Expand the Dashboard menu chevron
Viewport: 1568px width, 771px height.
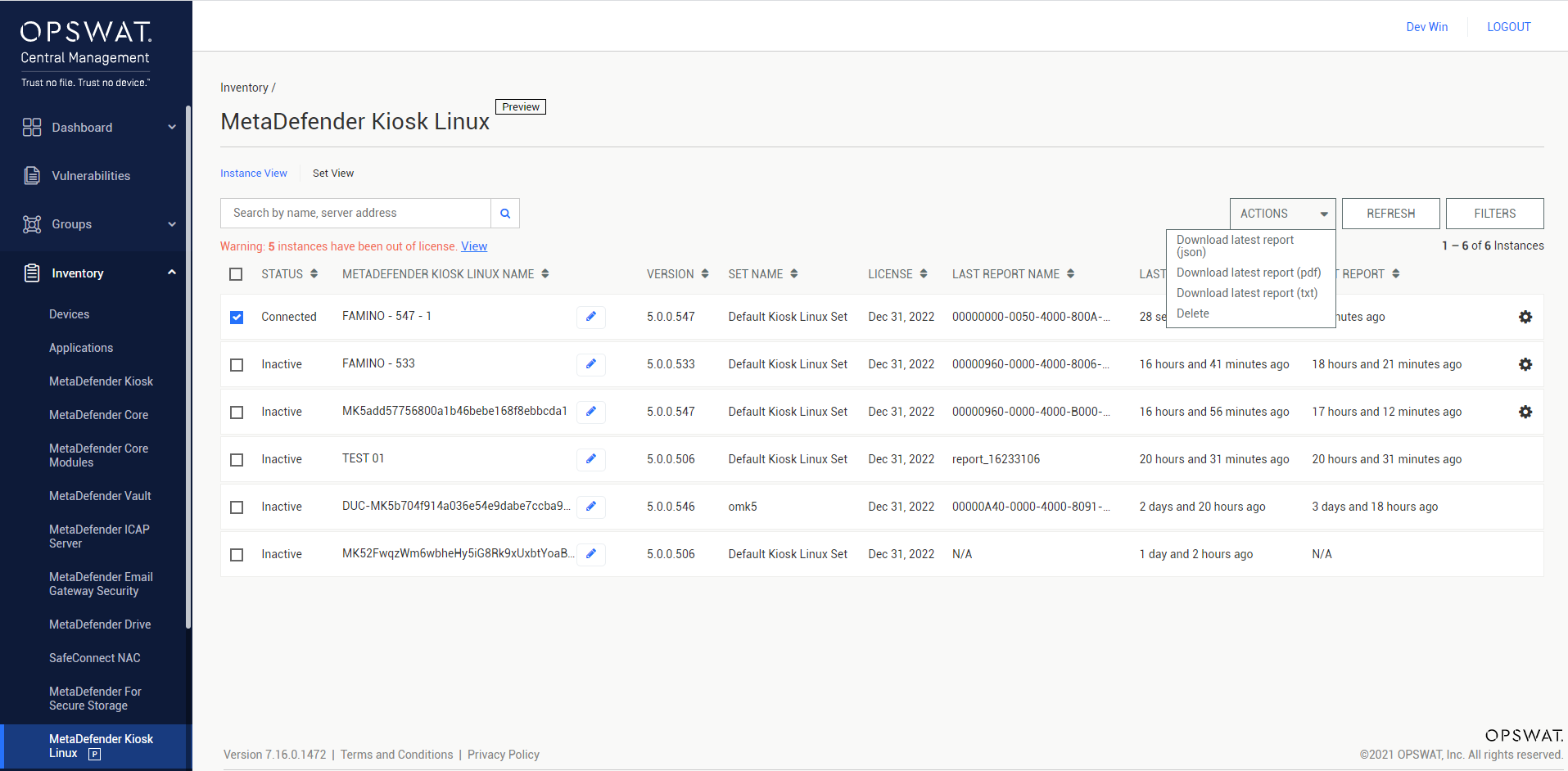coord(172,127)
